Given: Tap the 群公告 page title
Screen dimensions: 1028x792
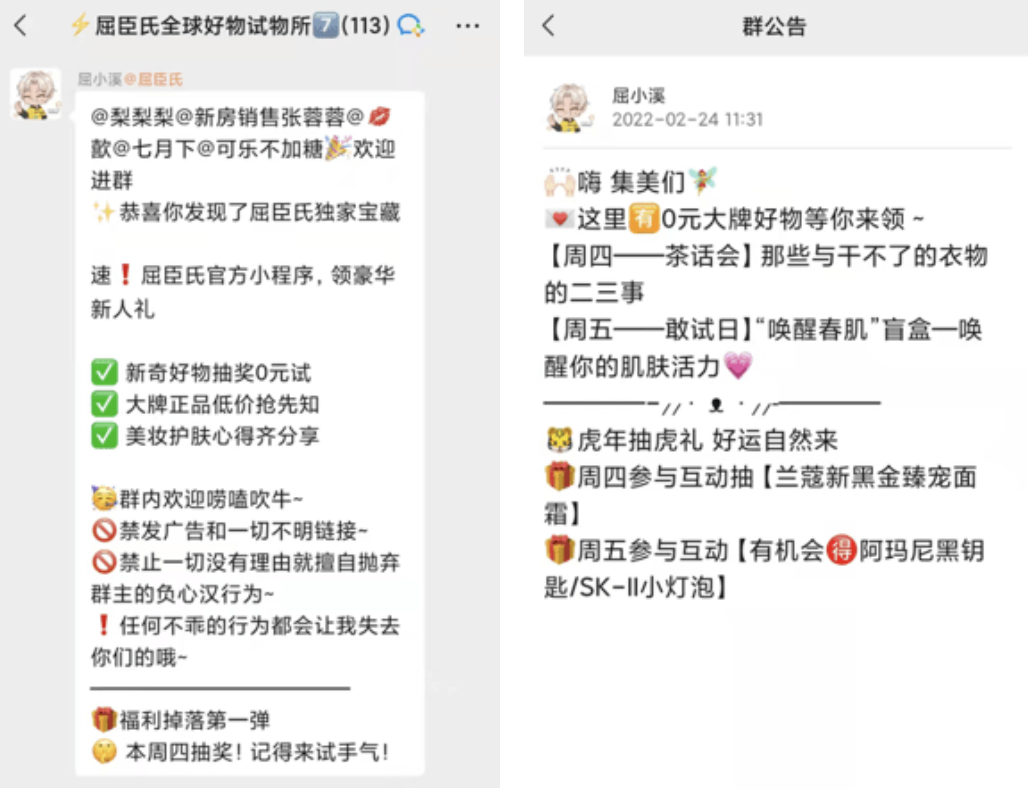Looking at the screenshot, I should [x=774, y=26].
